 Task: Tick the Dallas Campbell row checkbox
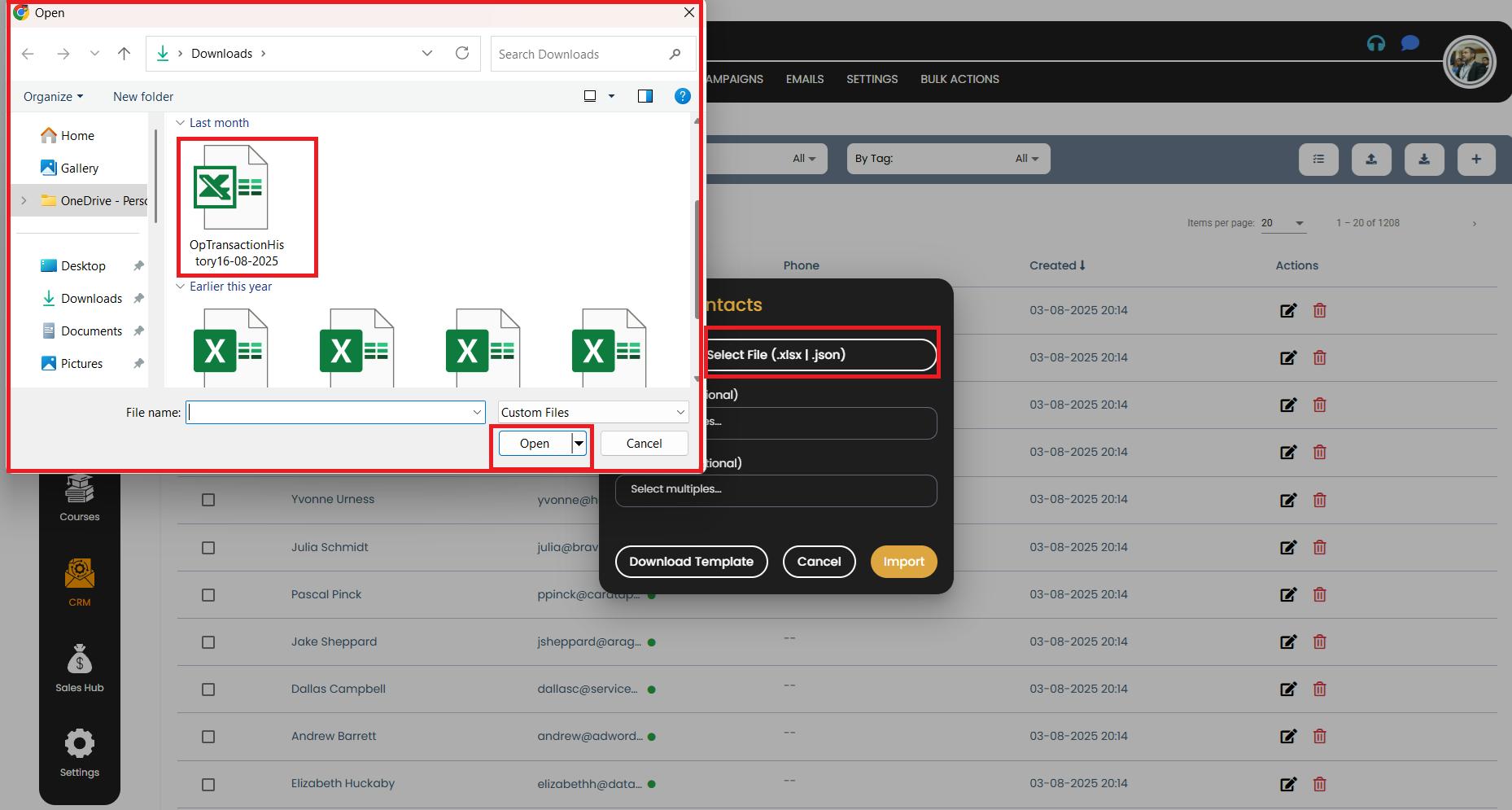[x=208, y=690]
